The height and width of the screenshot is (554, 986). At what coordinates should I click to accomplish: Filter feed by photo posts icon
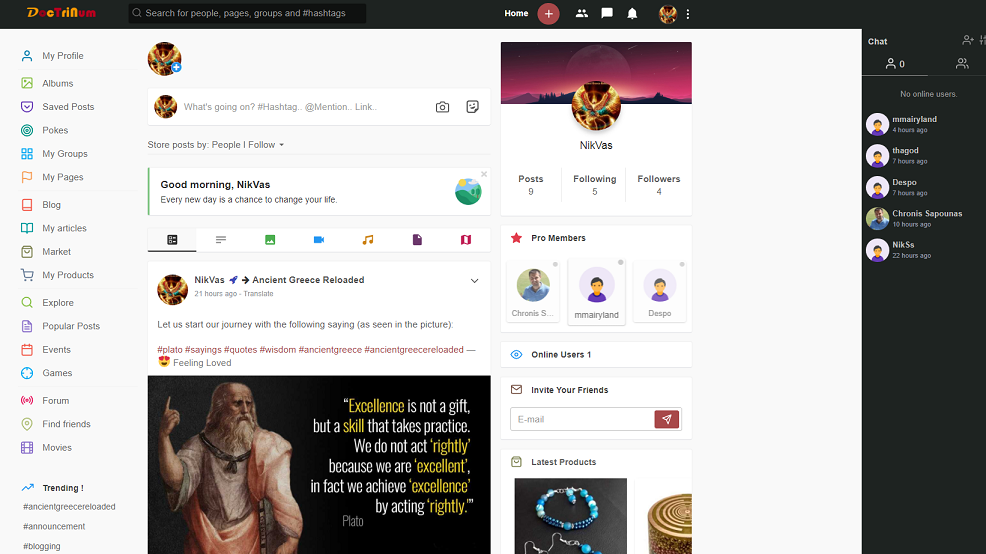(x=270, y=240)
